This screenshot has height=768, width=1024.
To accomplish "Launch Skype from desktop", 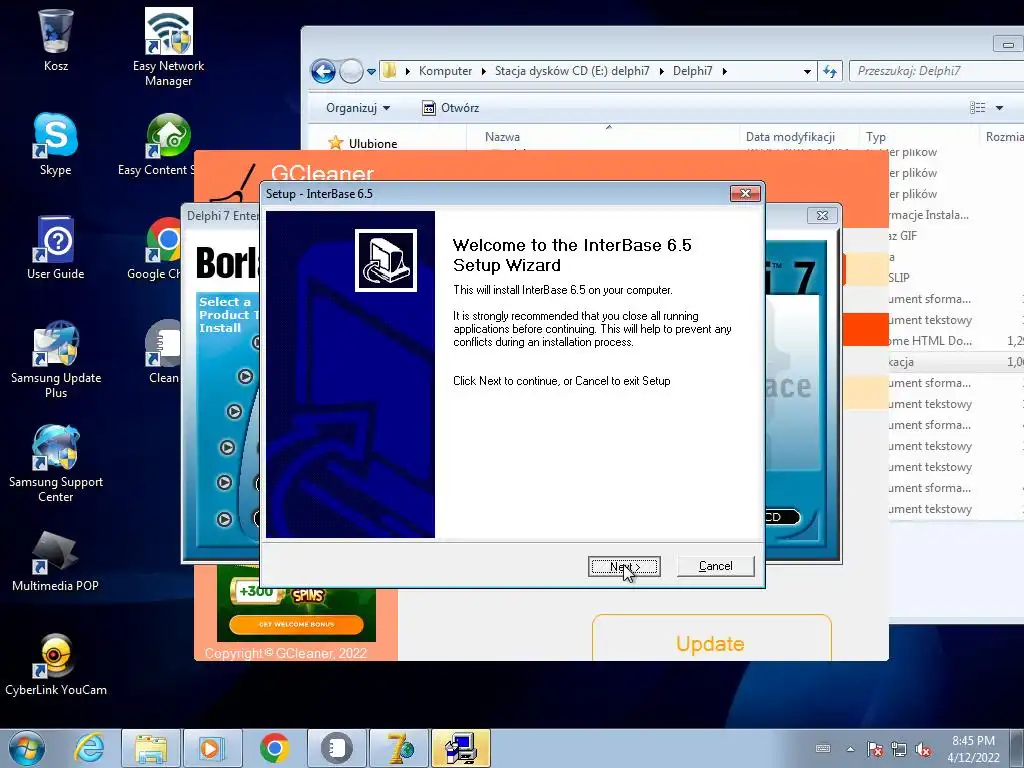I will coord(56,144).
